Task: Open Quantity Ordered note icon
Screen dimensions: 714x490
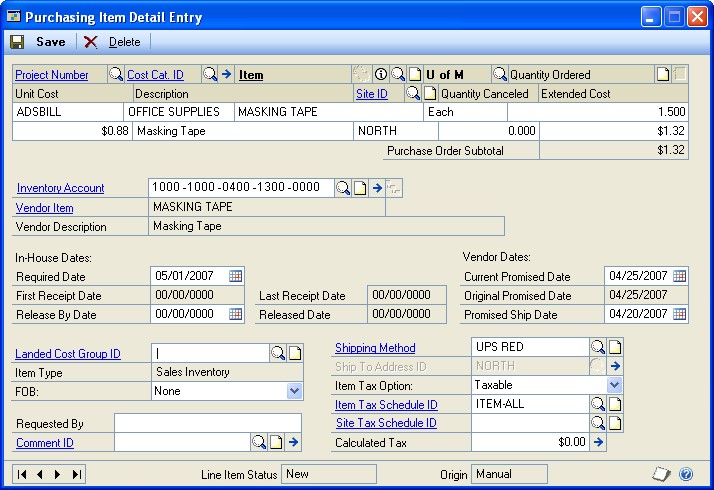Action: coord(663,74)
